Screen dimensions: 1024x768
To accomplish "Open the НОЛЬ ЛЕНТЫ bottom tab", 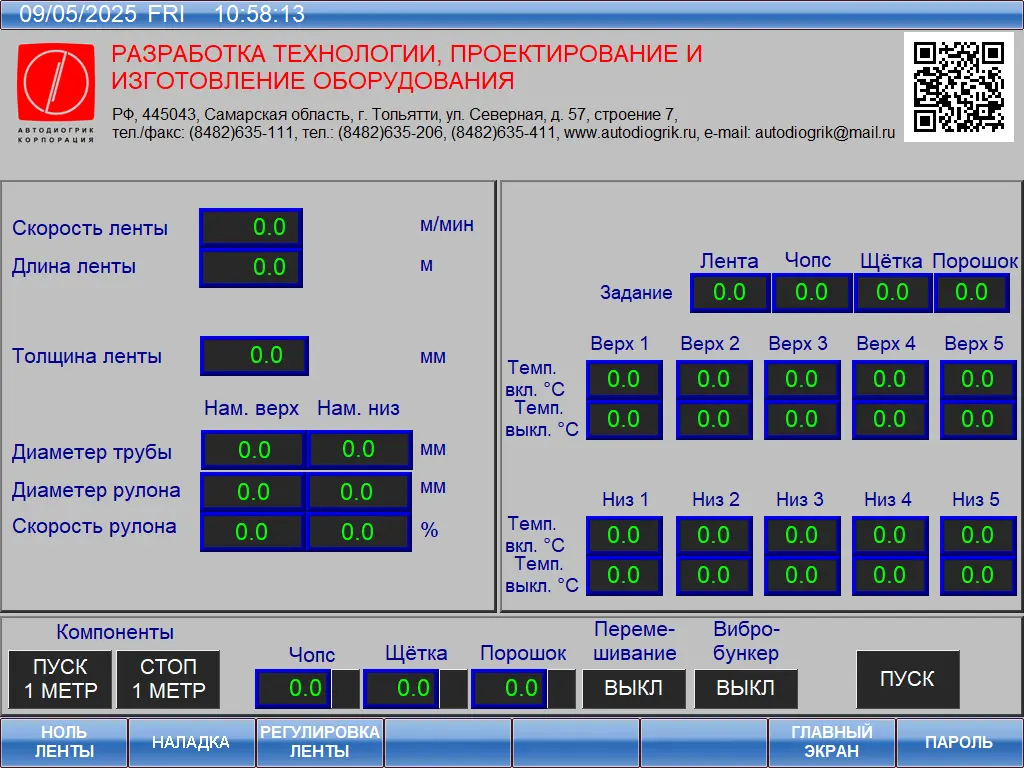I will (x=64, y=743).
